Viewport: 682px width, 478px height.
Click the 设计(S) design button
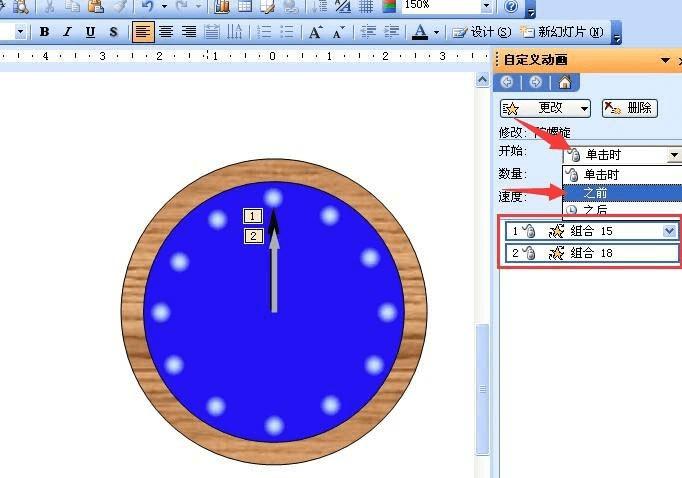(x=481, y=32)
